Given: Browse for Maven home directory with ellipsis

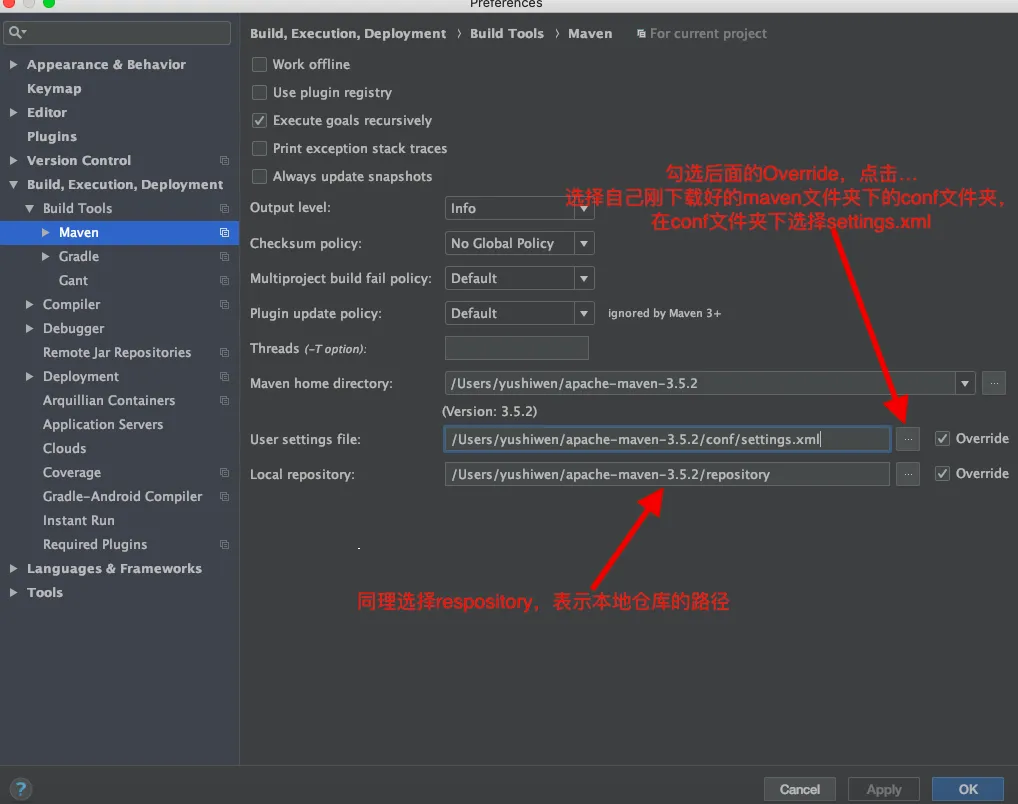Looking at the screenshot, I should 993,383.
